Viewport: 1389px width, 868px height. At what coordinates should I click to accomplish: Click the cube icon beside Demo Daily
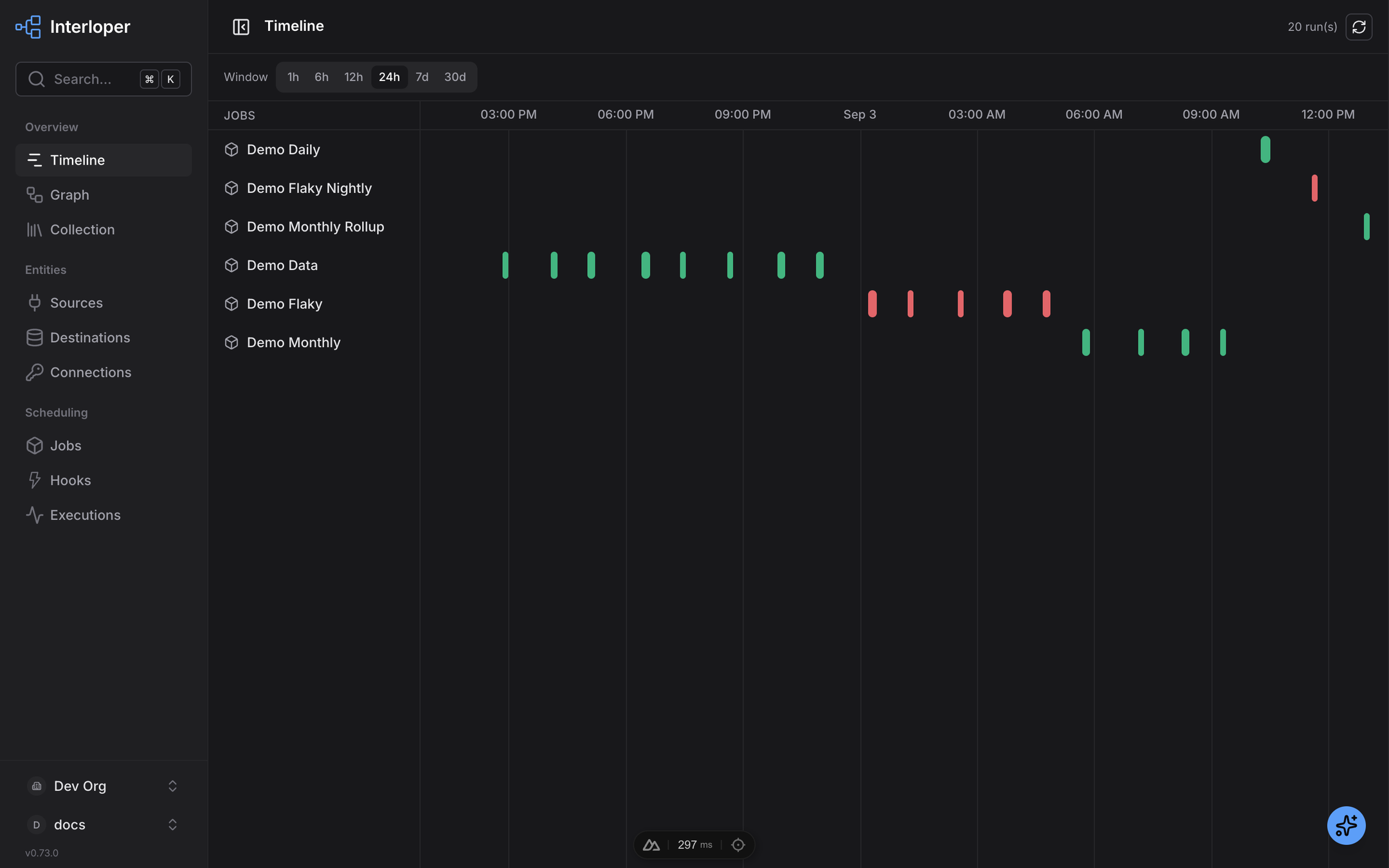232,150
